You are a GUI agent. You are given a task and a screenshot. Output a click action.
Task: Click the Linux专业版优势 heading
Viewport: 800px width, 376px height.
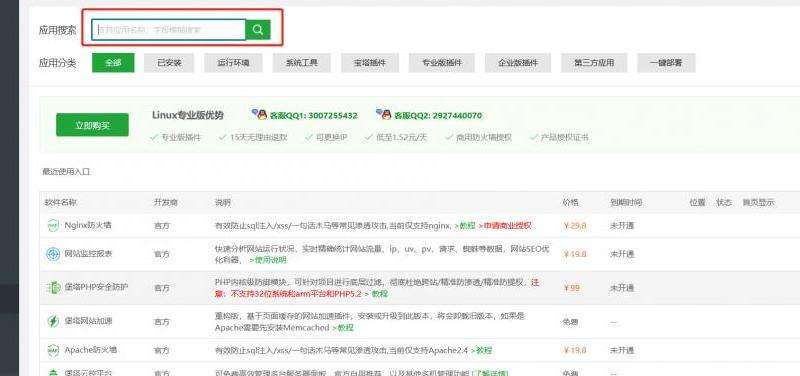[x=188, y=115]
